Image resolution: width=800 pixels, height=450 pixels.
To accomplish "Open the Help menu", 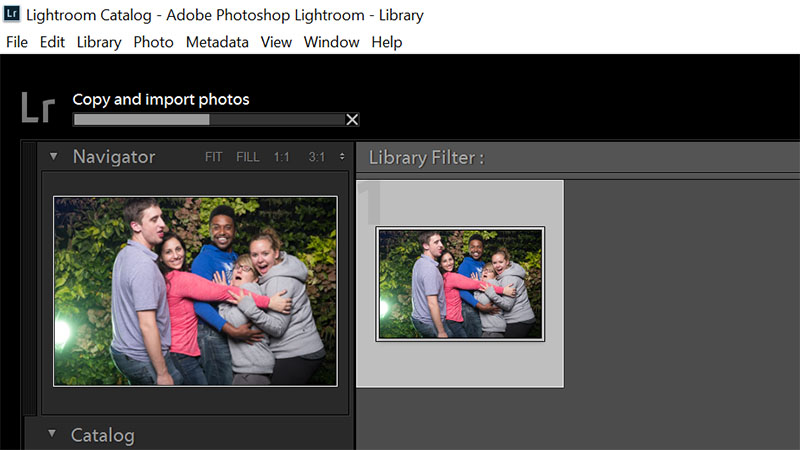I will coord(387,42).
